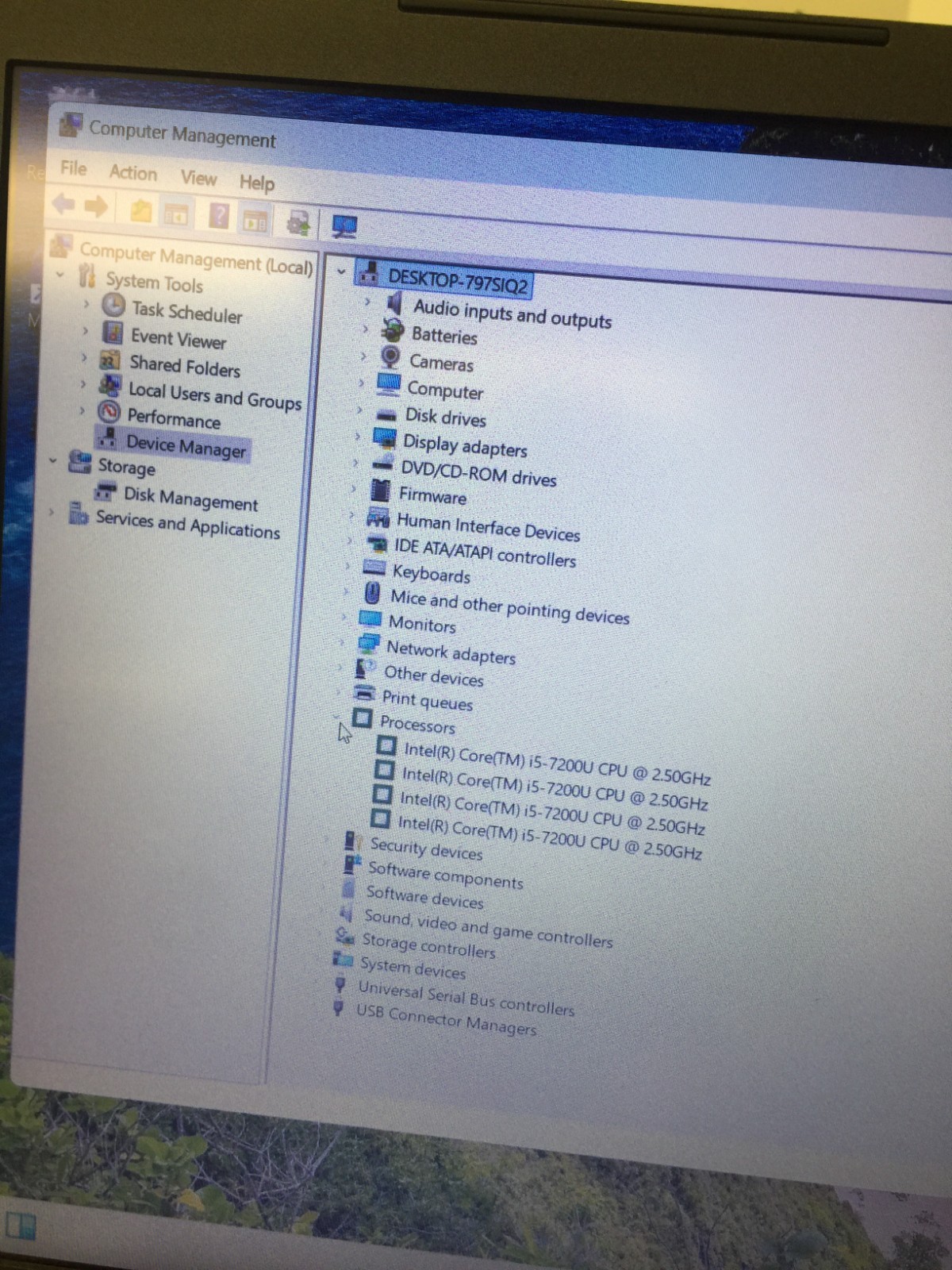The image size is (952, 1270).
Task: Expand the Task Scheduler node
Action: pos(86,303)
